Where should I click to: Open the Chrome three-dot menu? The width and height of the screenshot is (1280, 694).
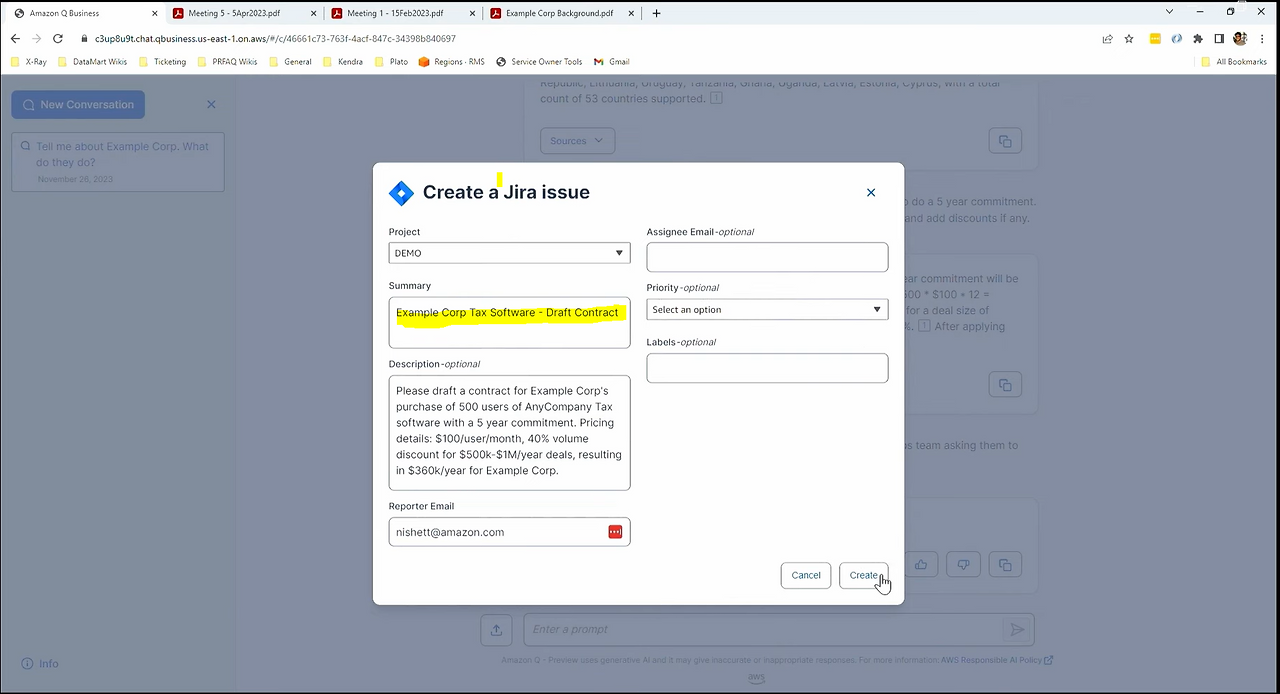(1261, 38)
